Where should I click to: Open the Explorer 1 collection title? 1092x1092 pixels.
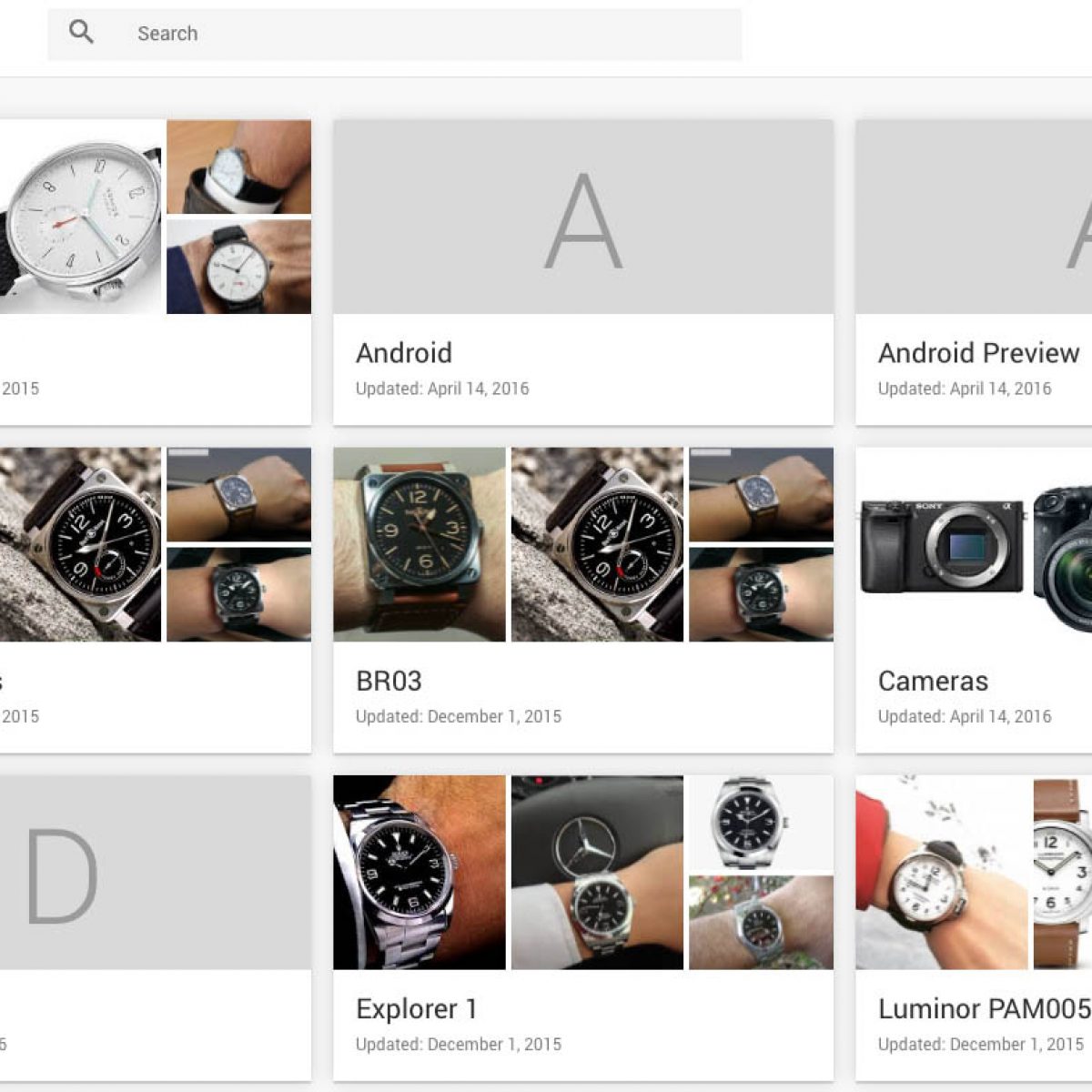416,1008
